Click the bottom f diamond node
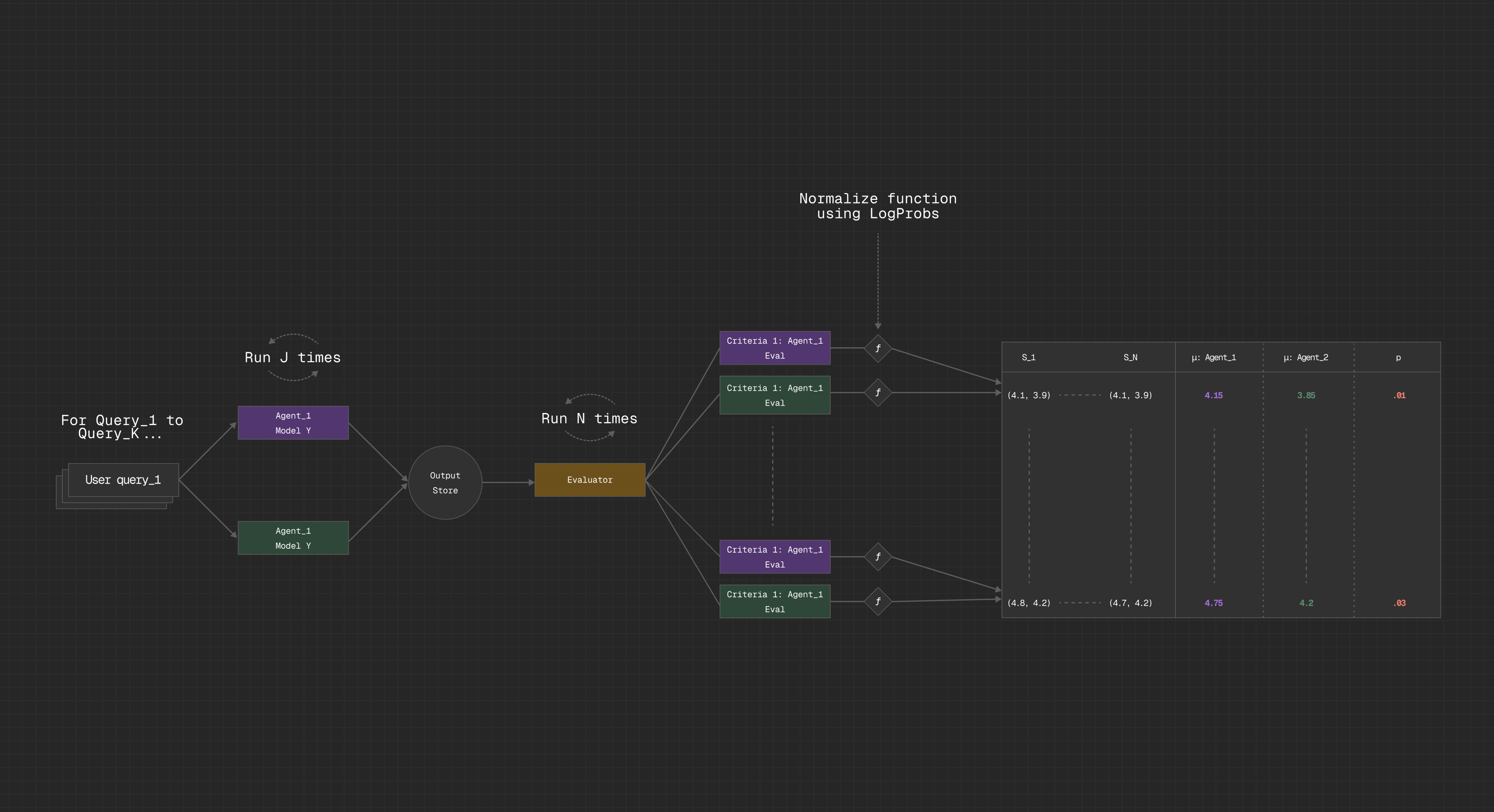Viewport: 1494px width, 812px height. [878, 602]
